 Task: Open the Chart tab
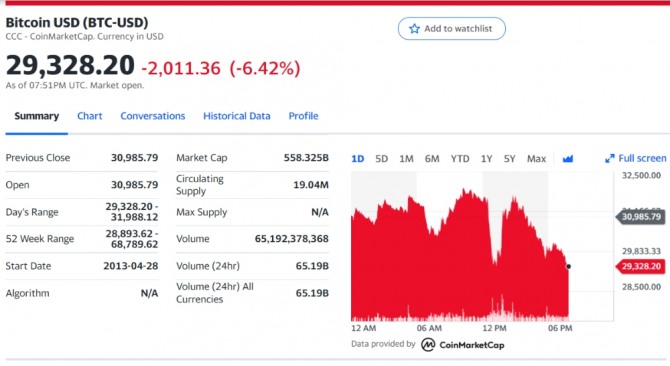click(x=90, y=116)
